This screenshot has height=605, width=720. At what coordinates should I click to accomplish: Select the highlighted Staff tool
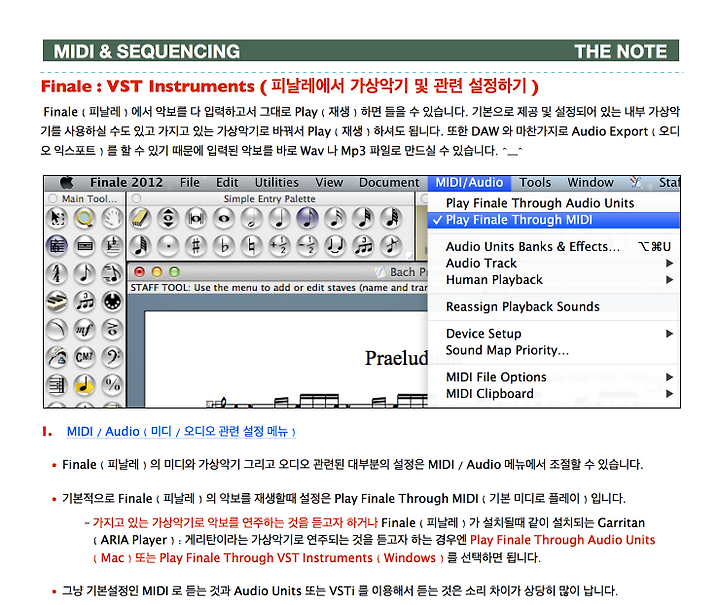[57, 246]
